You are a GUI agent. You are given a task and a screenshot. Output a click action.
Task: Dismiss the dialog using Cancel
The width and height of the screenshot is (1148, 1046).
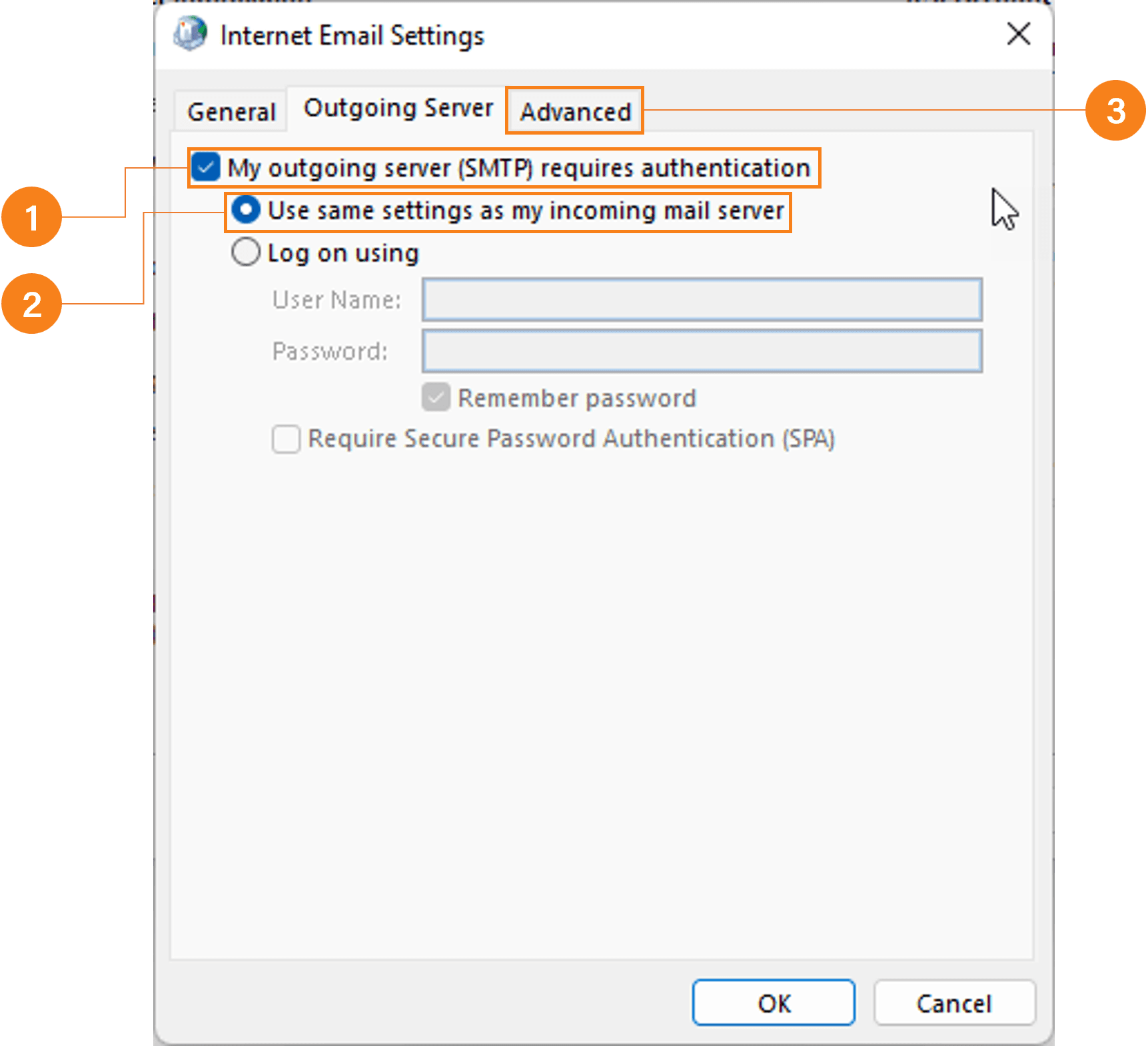pyautogui.click(x=954, y=1002)
